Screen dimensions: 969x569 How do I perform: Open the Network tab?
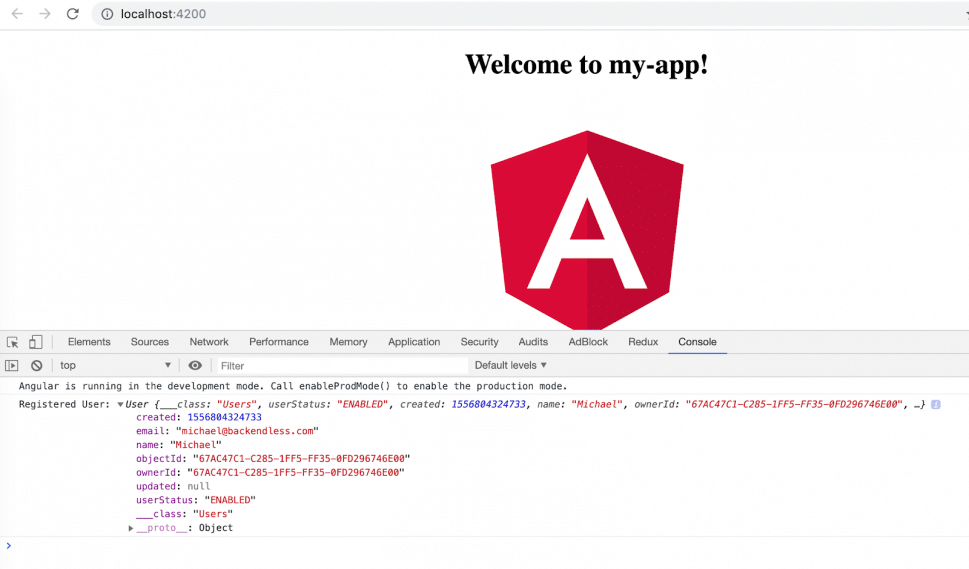click(209, 342)
